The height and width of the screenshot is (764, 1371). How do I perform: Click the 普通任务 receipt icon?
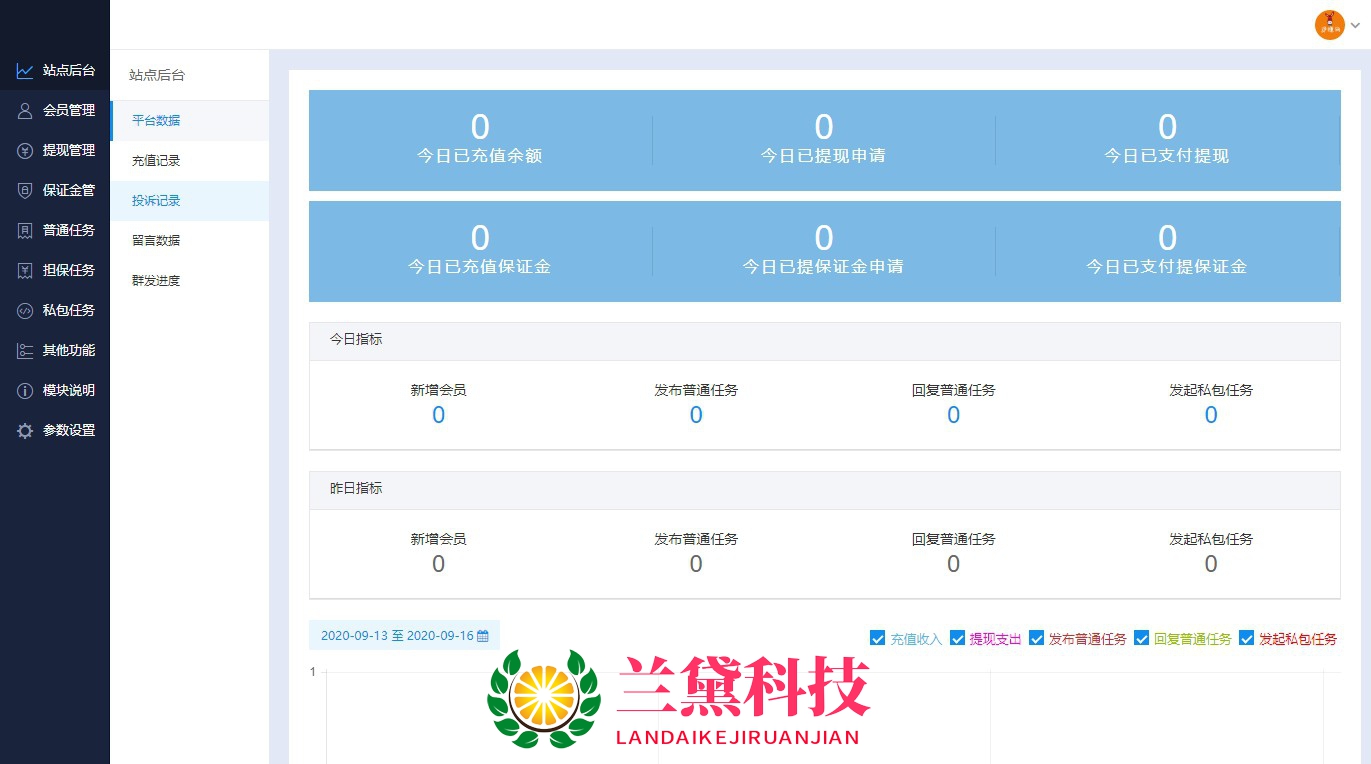(25, 231)
